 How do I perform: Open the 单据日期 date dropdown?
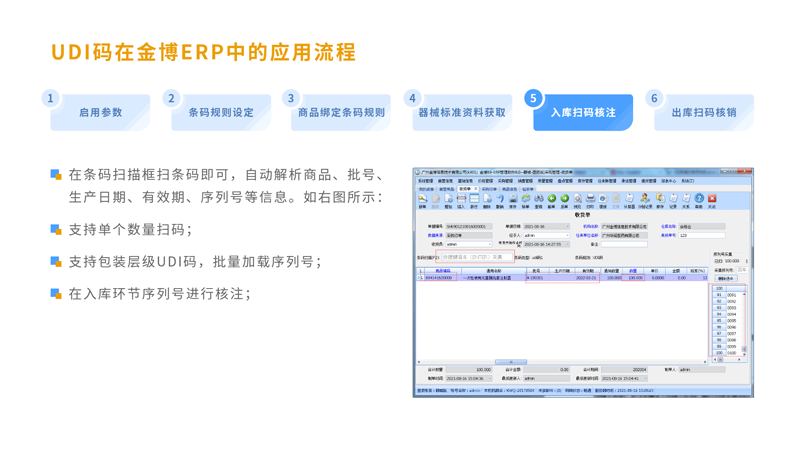pos(567,227)
